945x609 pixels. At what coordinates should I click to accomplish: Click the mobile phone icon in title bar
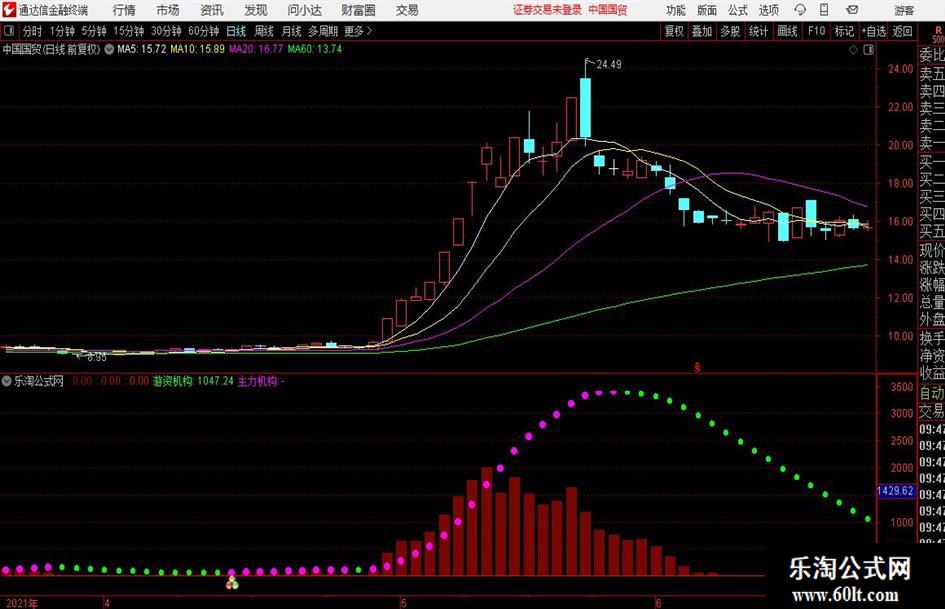click(824, 10)
